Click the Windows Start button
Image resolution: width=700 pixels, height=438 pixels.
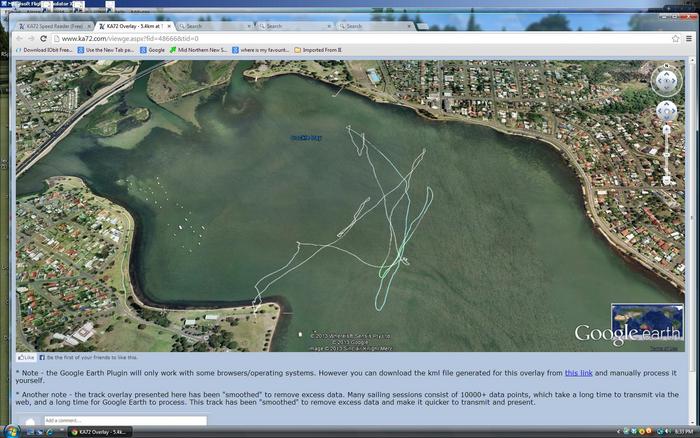[12, 431]
